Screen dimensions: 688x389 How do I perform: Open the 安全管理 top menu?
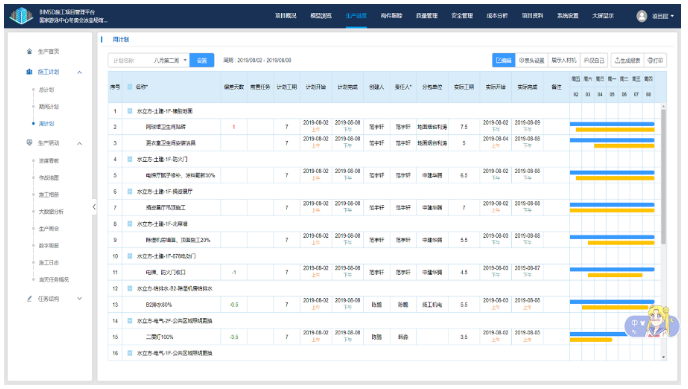(x=462, y=16)
